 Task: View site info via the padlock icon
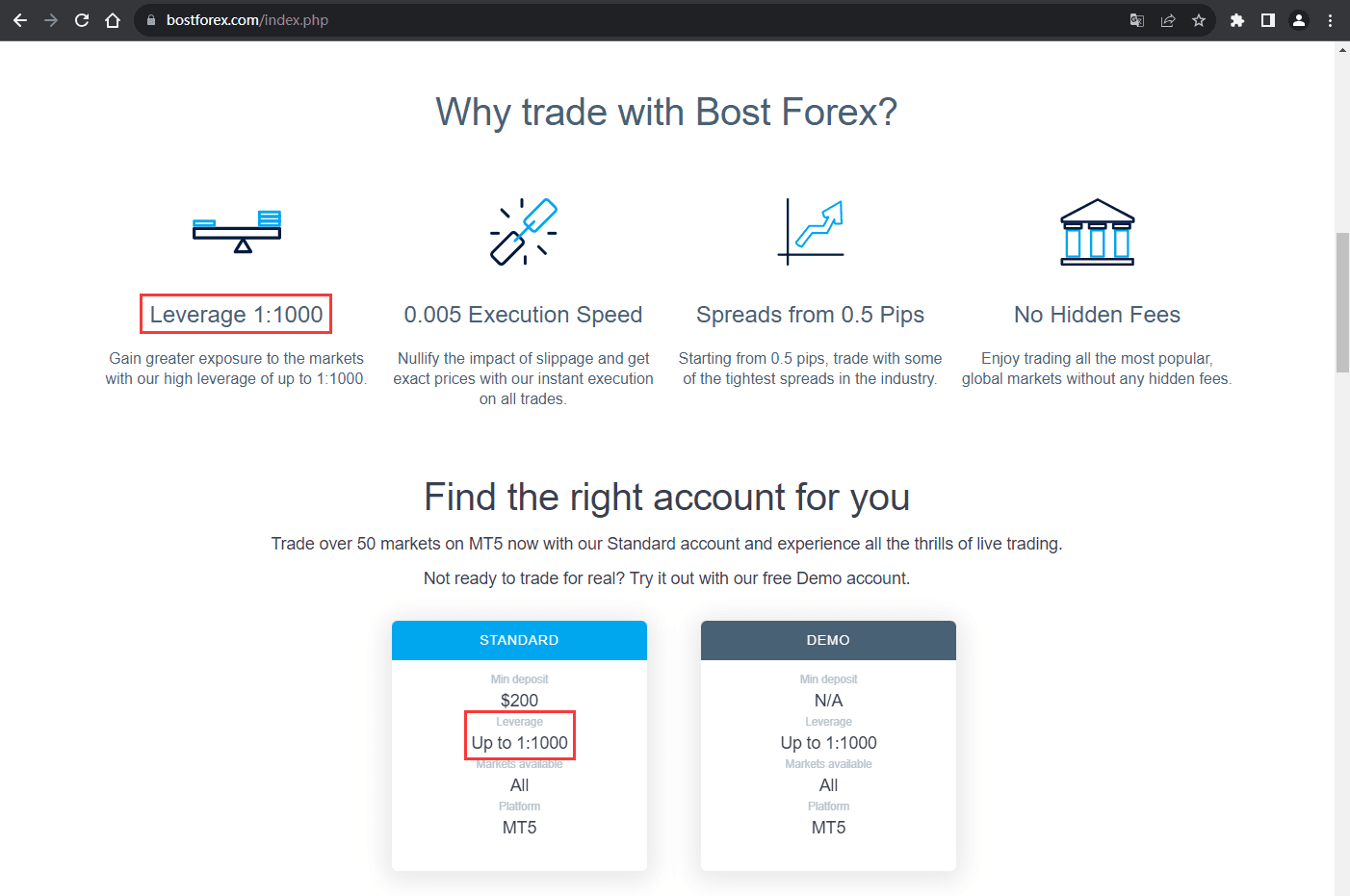tap(151, 20)
